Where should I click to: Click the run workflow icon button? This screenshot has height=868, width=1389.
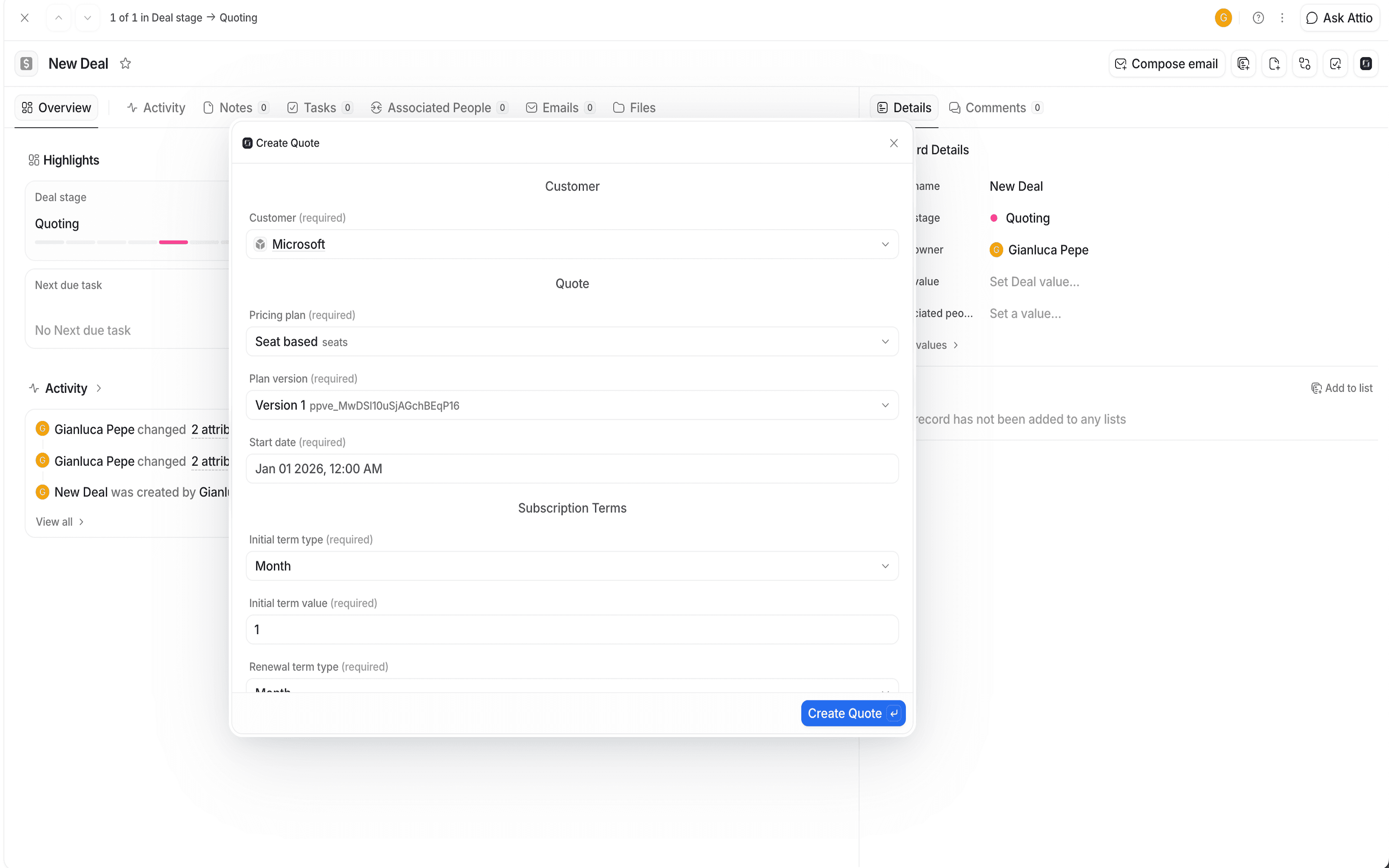pyautogui.click(x=1305, y=64)
